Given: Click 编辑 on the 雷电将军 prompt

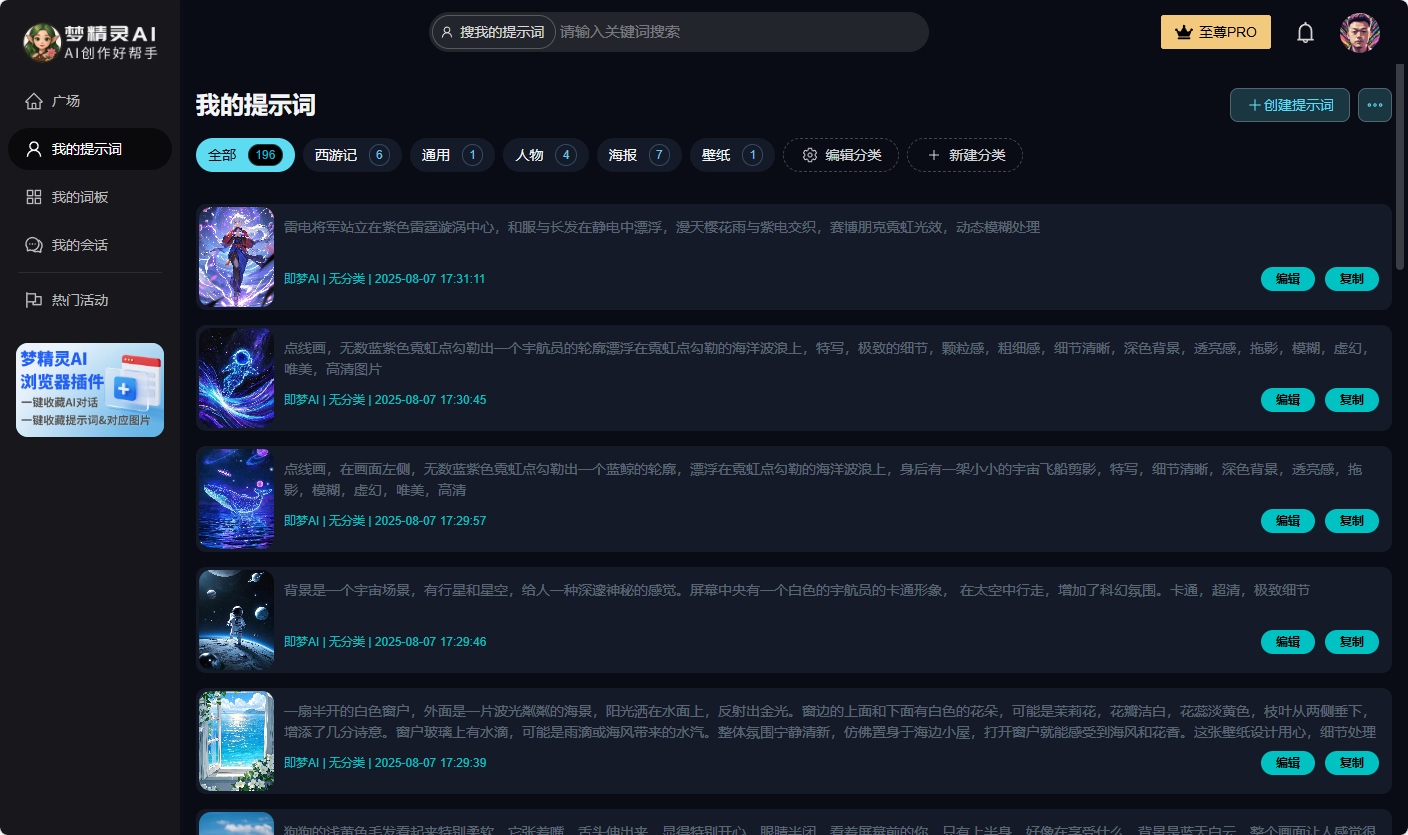Looking at the screenshot, I should tap(1288, 279).
